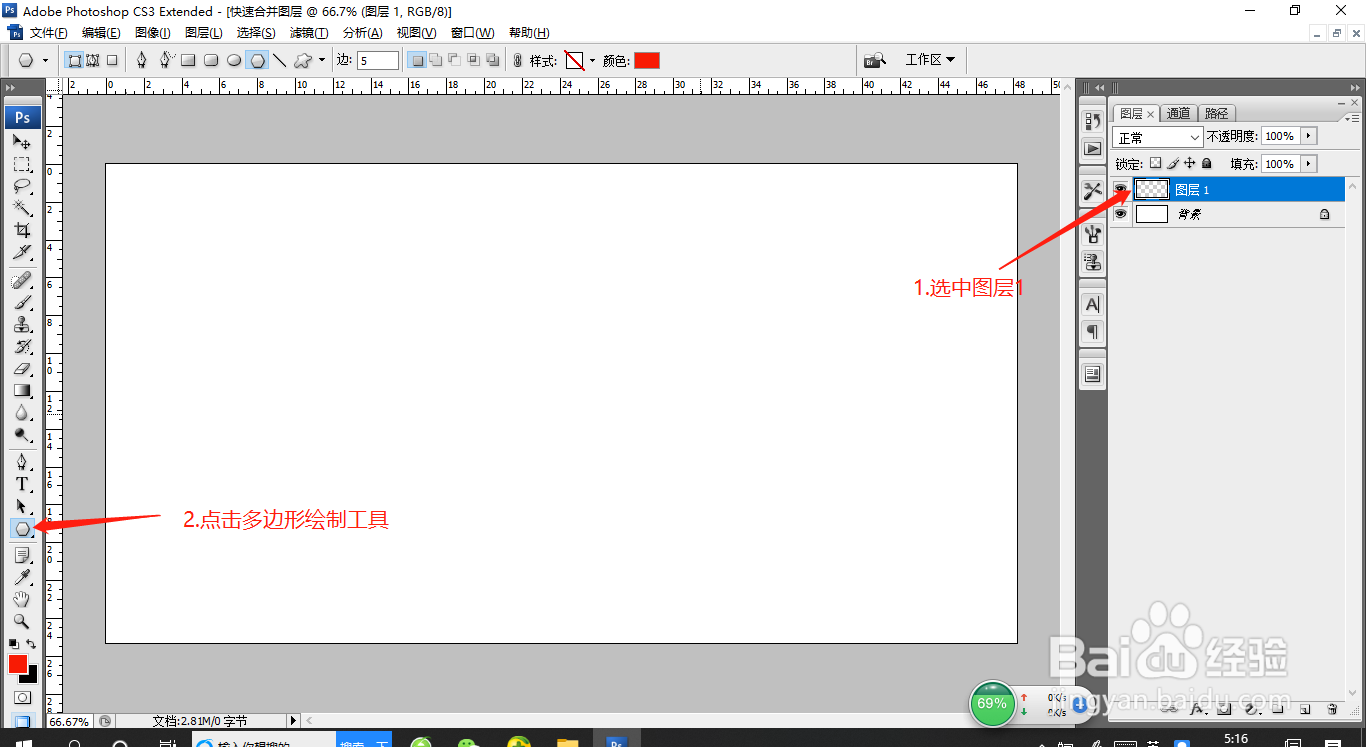This screenshot has width=1366, height=747.
Task: Select the Blur tool
Action: click(x=22, y=413)
